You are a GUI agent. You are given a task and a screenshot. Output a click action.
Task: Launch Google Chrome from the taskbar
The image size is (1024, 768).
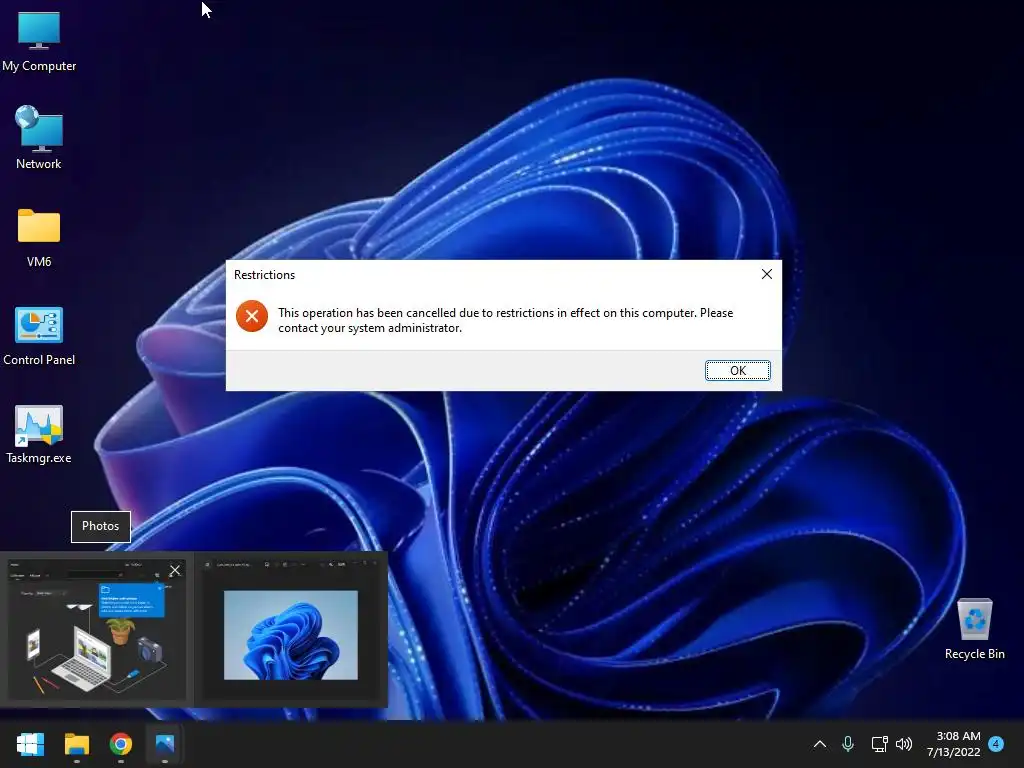click(x=121, y=744)
